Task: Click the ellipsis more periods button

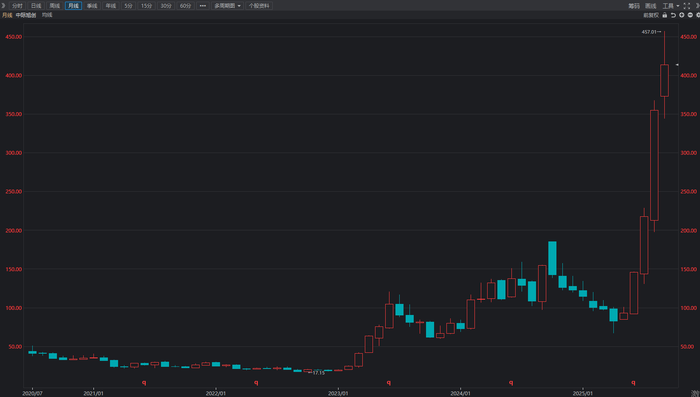Action: point(203,6)
